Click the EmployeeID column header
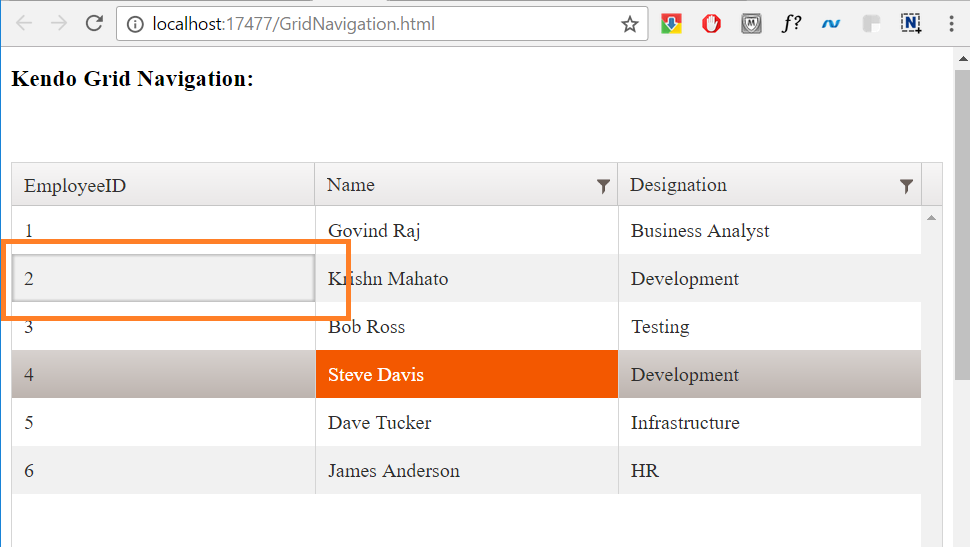 point(75,185)
